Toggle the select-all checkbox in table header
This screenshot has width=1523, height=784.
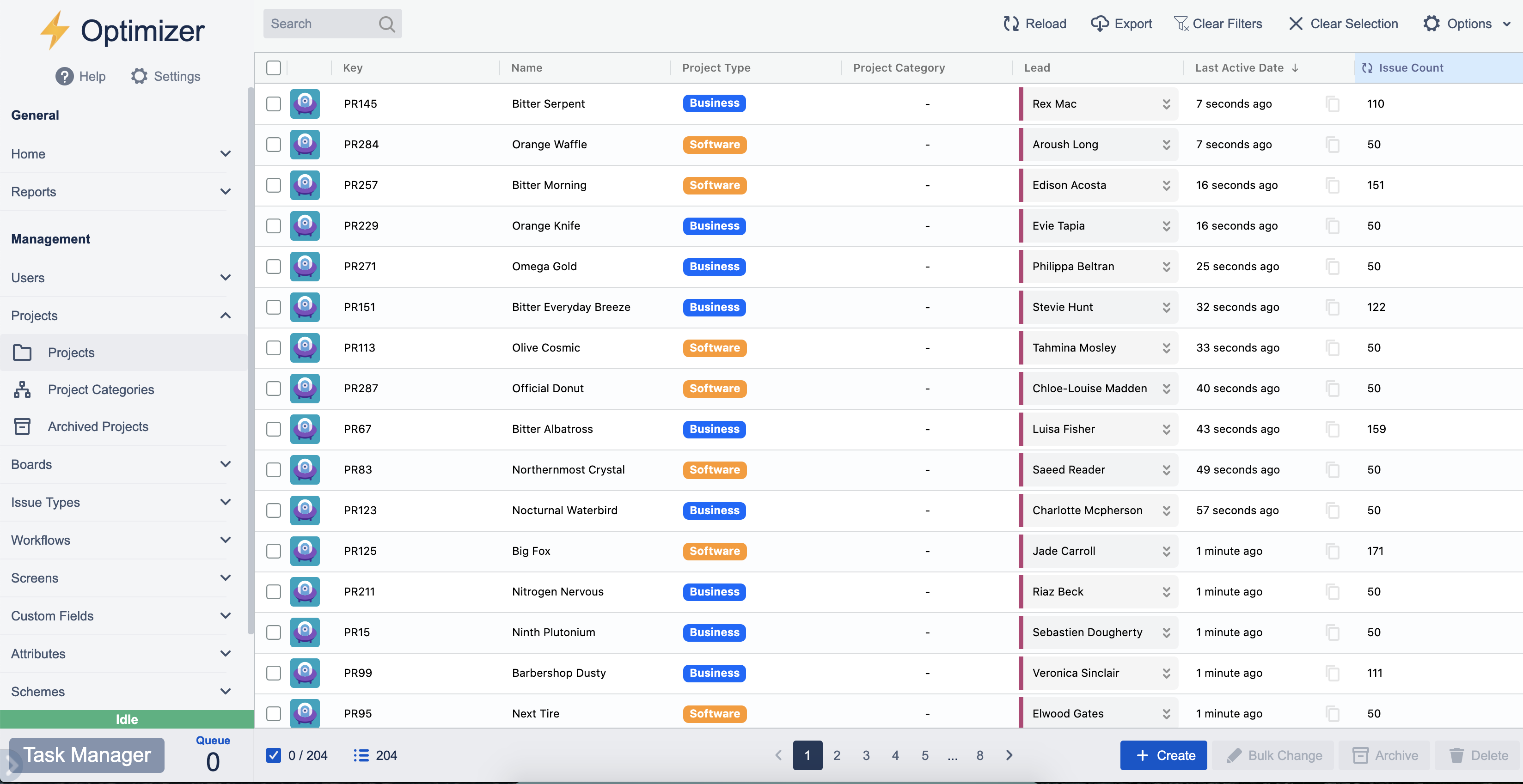(x=273, y=68)
